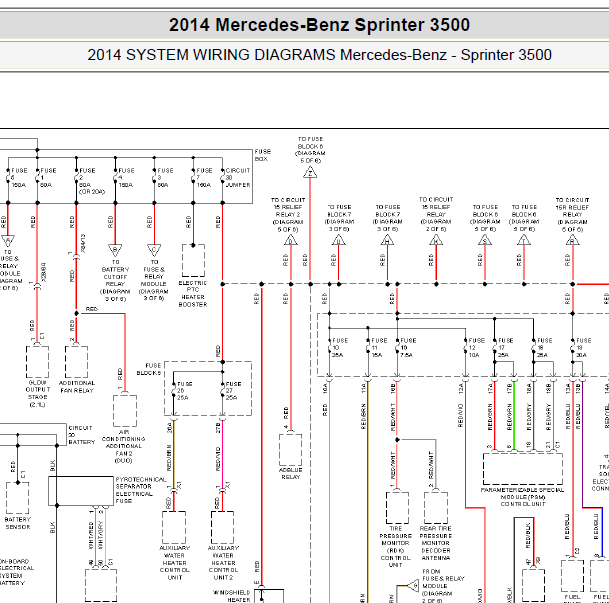This screenshot has width=609, height=603.
Task: Select the AdBlue Relay component box
Action: (291, 450)
